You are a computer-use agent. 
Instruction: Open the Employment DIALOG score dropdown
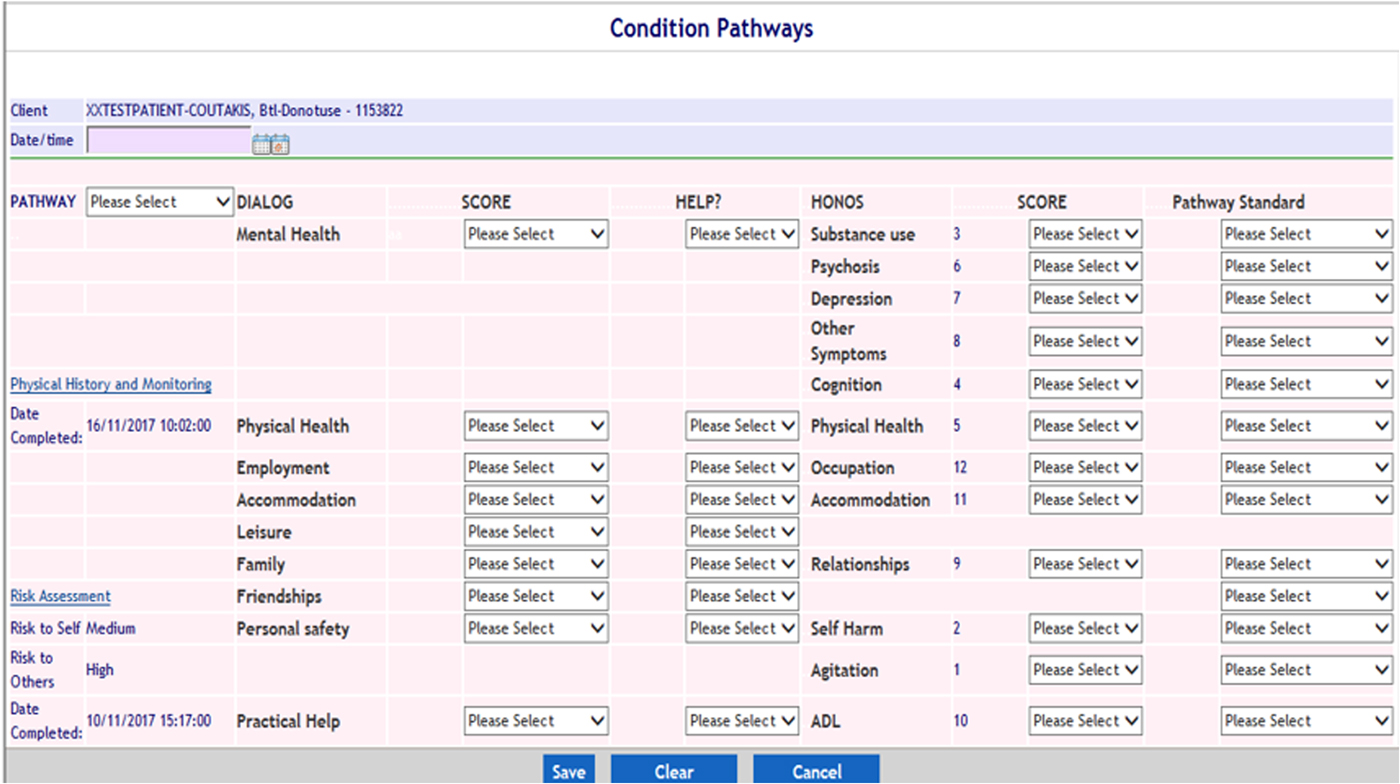click(536, 468)
